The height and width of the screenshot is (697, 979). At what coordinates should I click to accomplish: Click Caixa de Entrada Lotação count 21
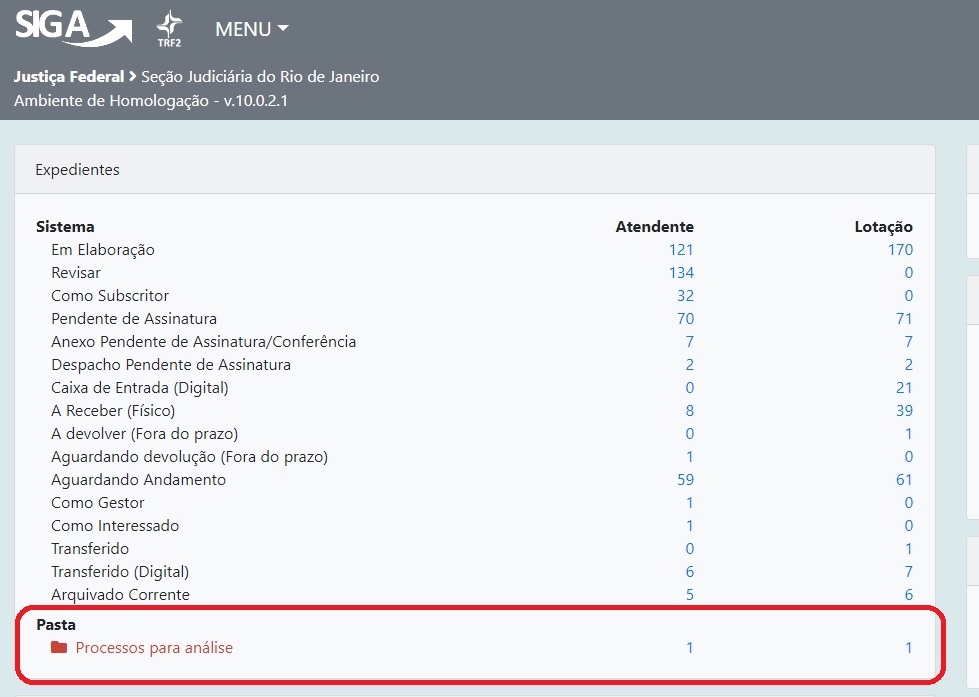pos(904,388)
